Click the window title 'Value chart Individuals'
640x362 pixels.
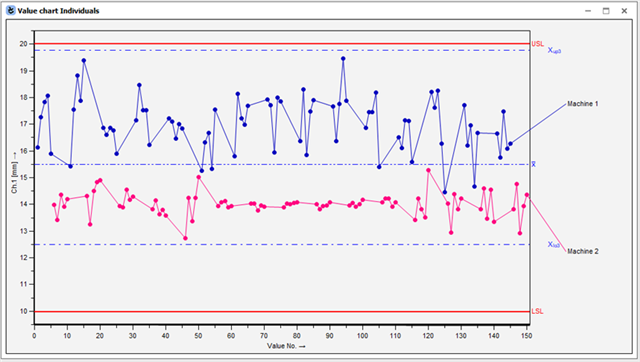click(x=58, y=11)
